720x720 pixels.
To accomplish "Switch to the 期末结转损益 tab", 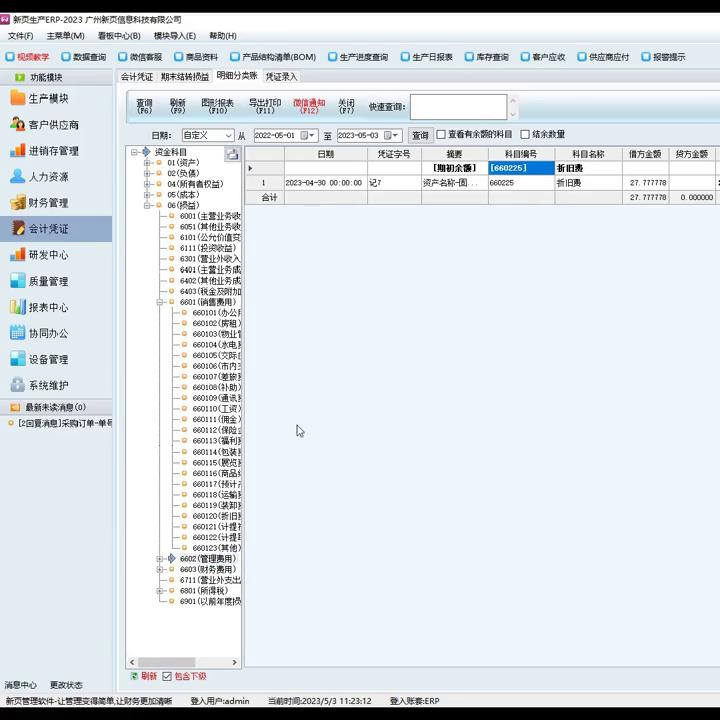I will (185, 76).
